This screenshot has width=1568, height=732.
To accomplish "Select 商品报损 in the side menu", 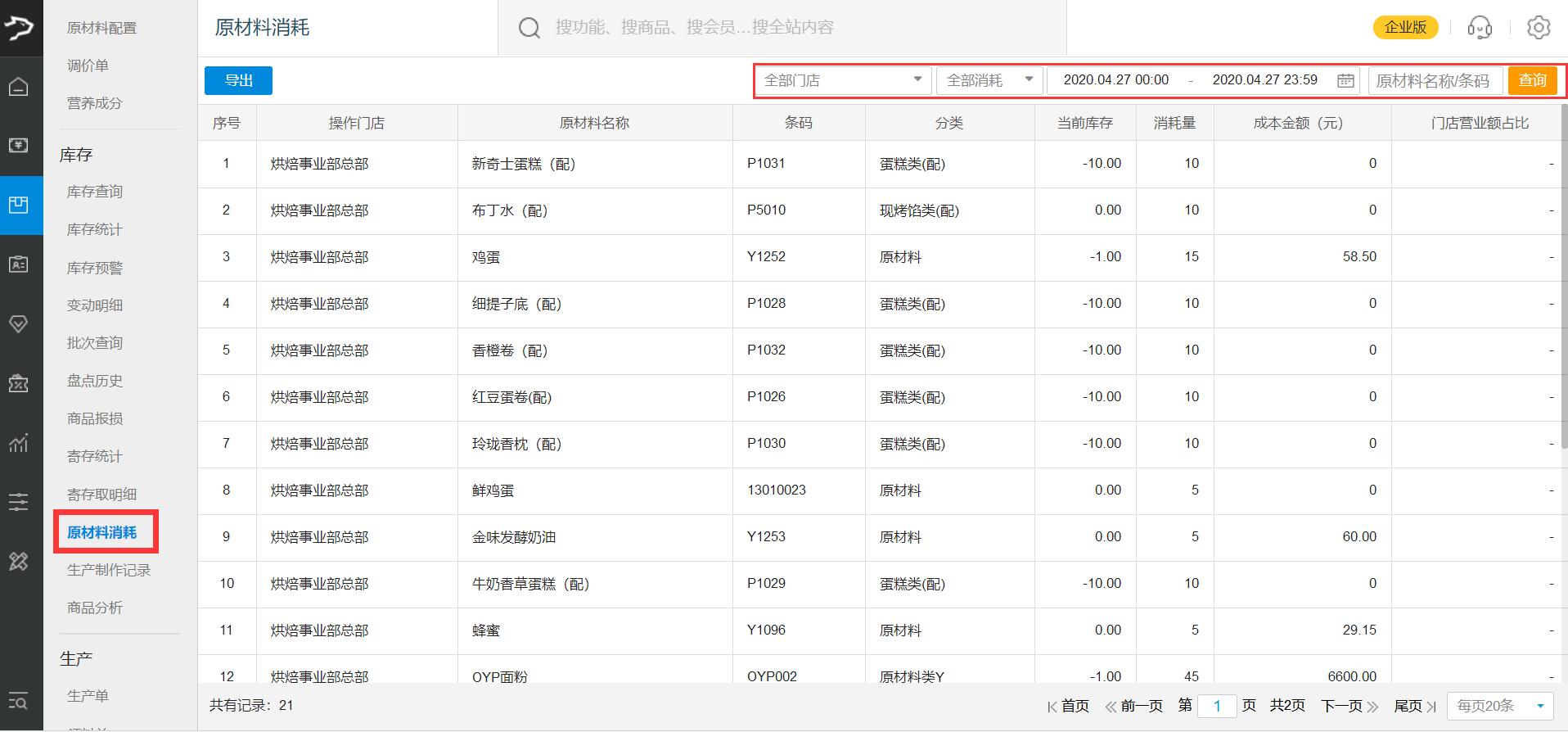I will point(95,418).
